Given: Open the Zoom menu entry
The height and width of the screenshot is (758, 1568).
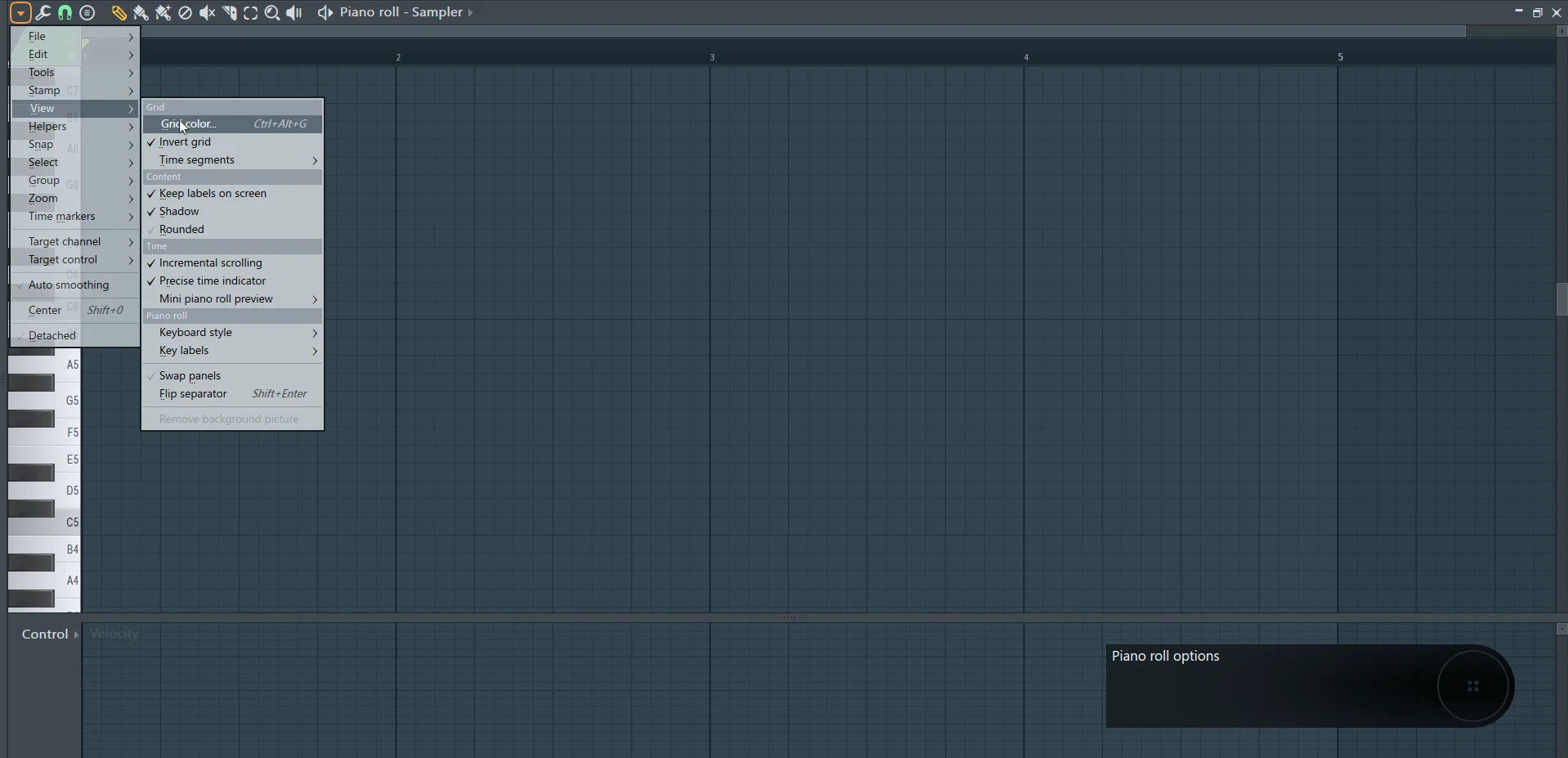Looking at the screenshot, I should 75,199.
